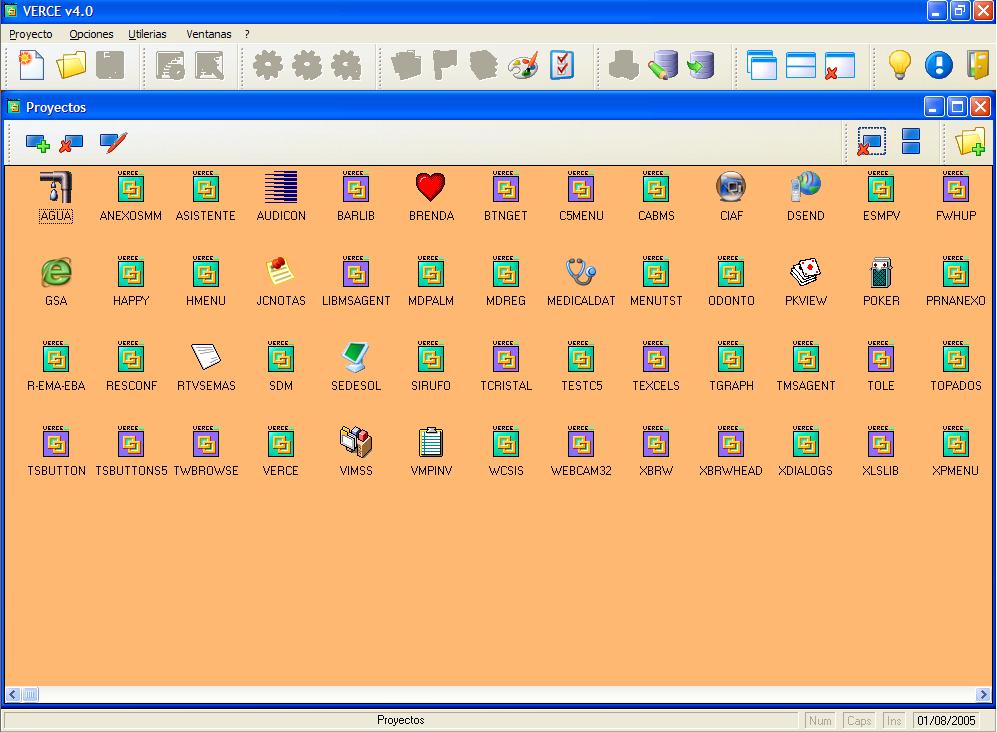Click the database with pencil icon
The image size is (997, 732).
662,66
